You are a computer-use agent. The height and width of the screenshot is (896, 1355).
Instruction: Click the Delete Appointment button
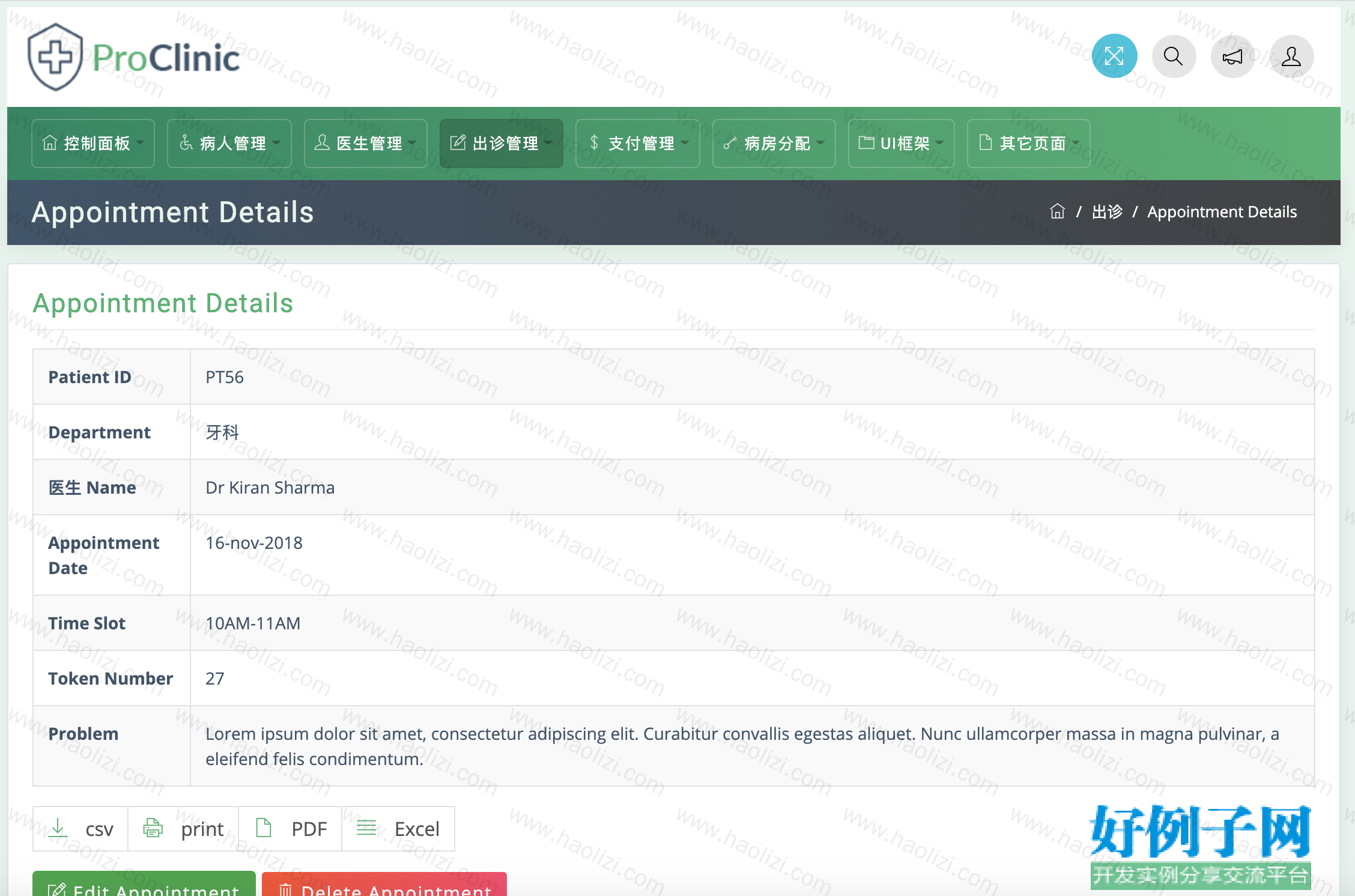(384, 884)
